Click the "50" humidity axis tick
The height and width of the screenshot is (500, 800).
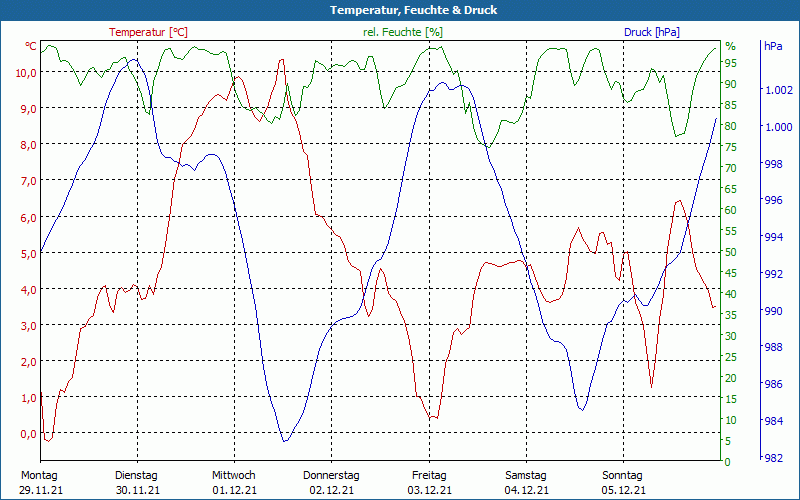click(x=730, y=252)
